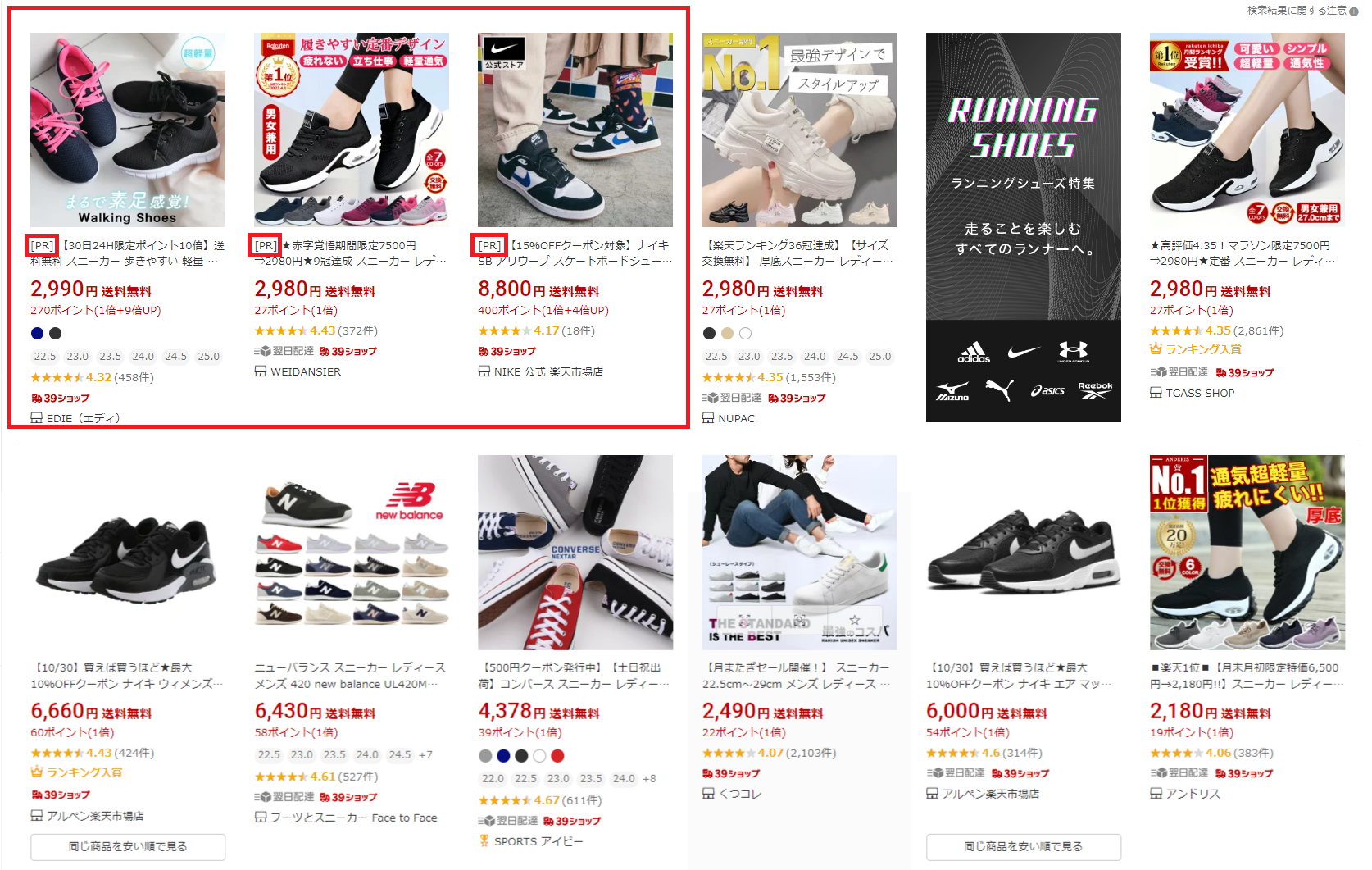
Task: Click the shop icon beside アンドリス
Action: pyautogui.click(x=1156, y=794)
